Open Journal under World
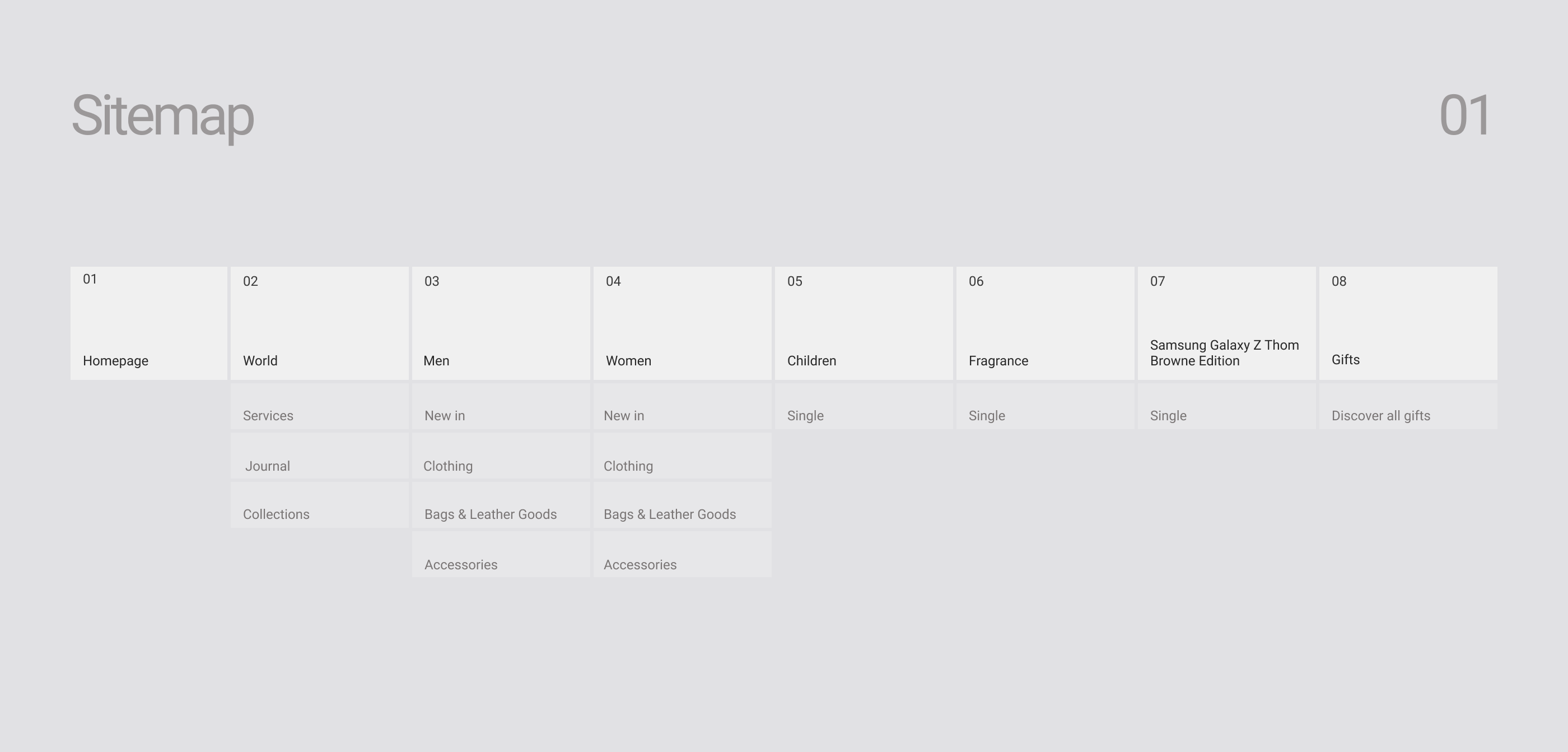The image size is (1568, 752). [319, 457]
